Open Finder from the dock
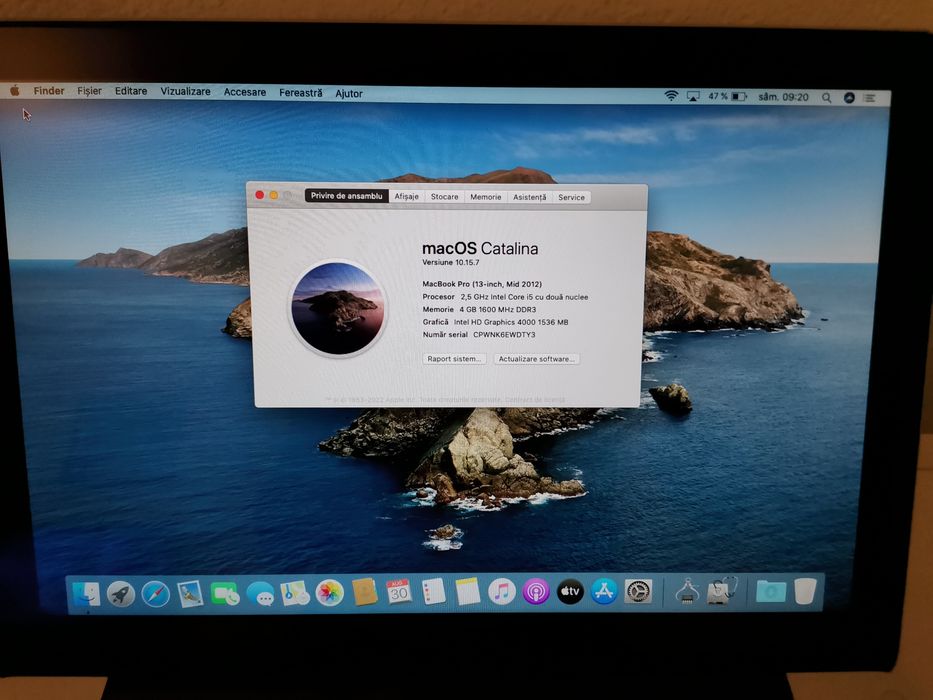 point(87,595)
